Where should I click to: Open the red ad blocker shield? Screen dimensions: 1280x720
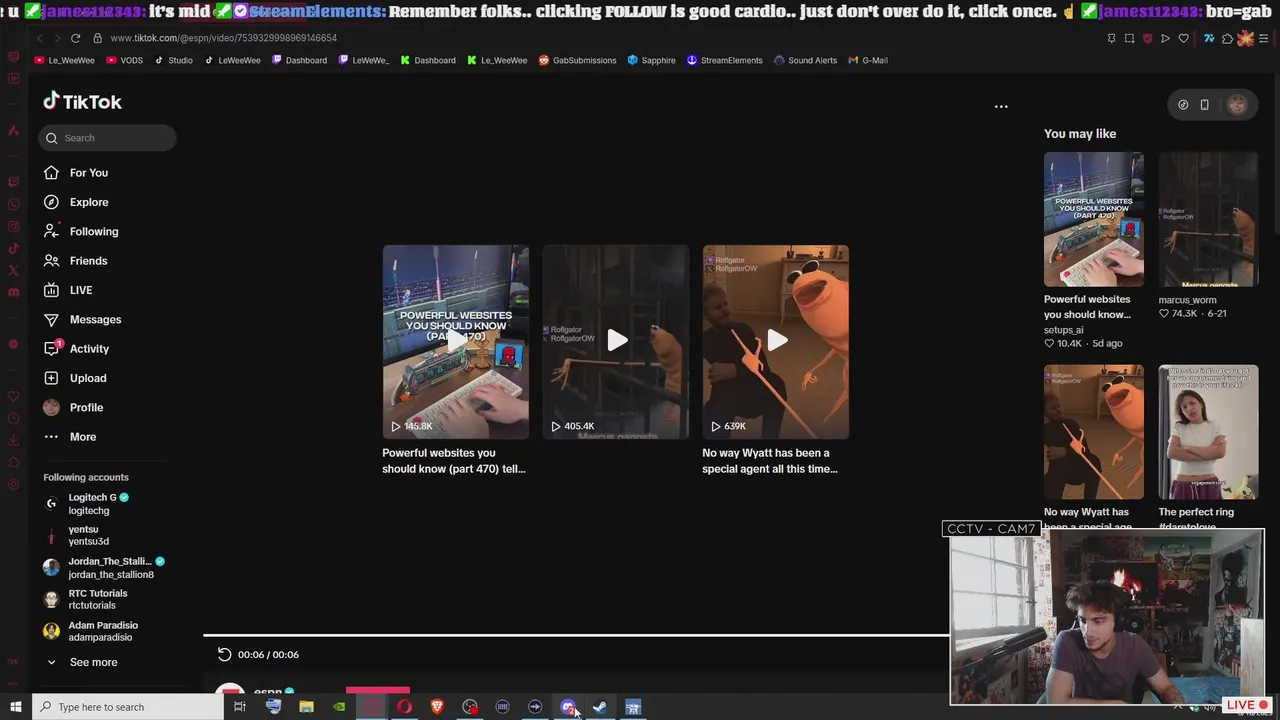(x=1147, y=38)
